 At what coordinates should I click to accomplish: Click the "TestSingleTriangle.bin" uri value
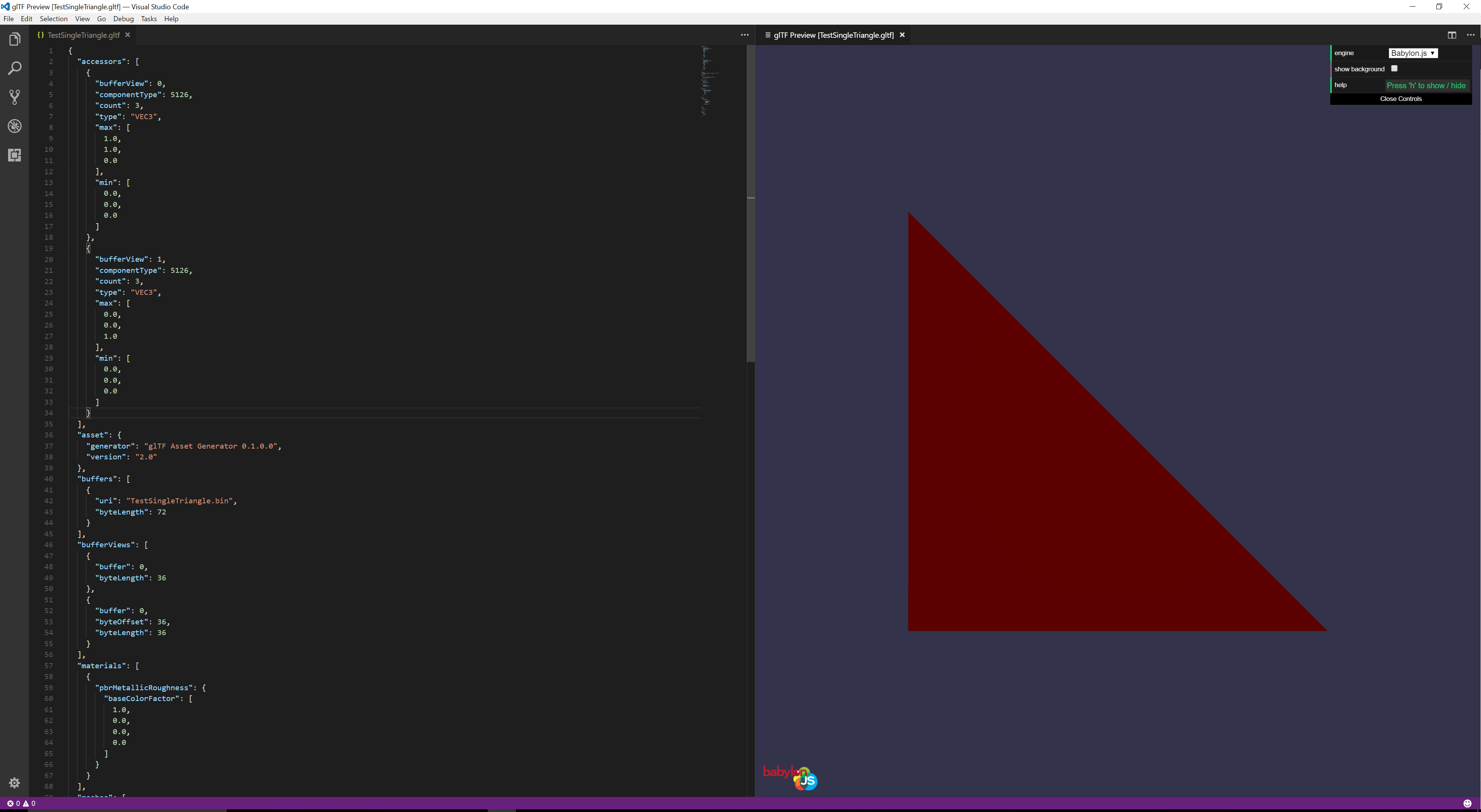(179, 501)
